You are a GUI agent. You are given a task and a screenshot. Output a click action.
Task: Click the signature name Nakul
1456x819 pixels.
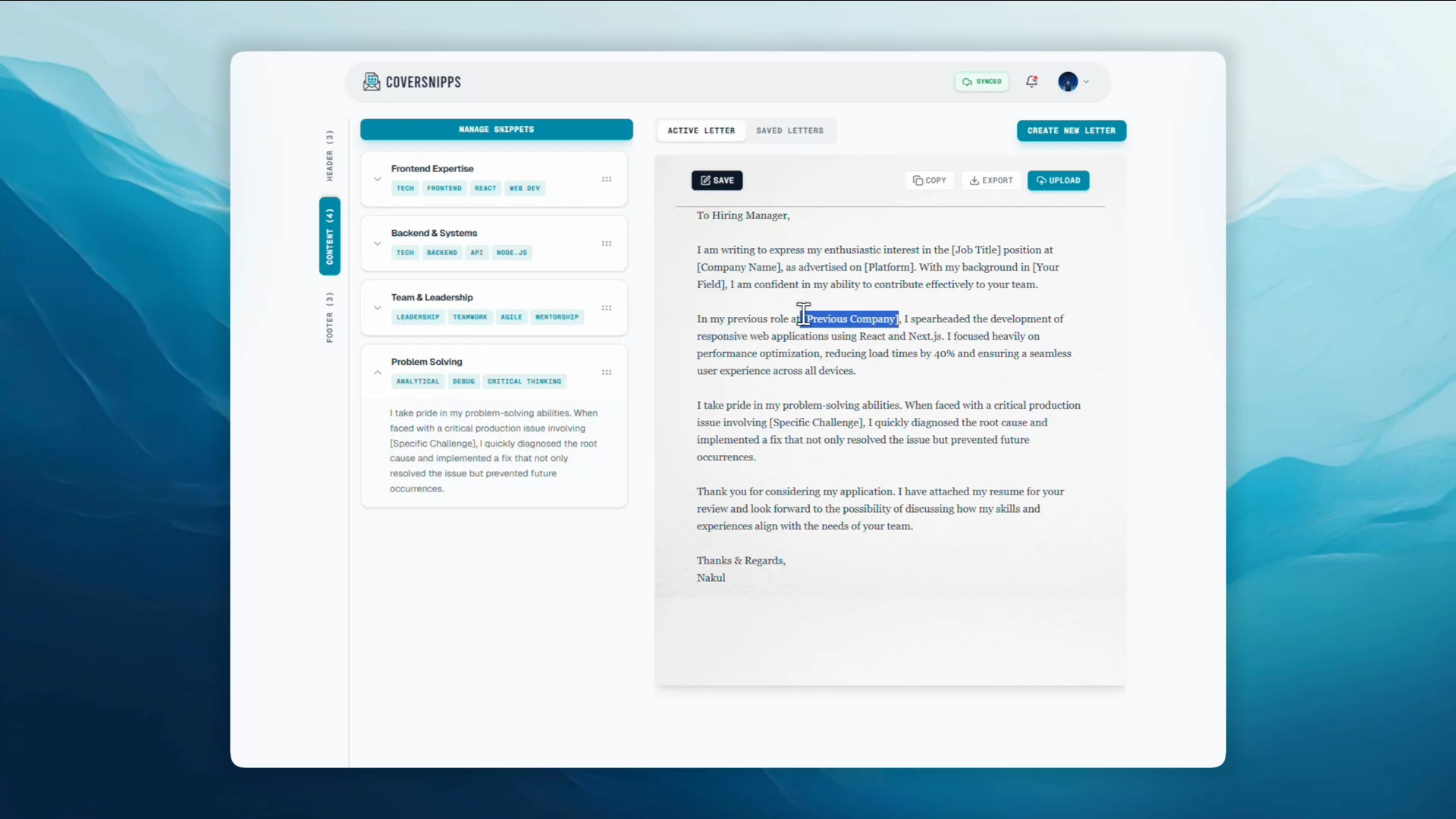click(711, 578)
